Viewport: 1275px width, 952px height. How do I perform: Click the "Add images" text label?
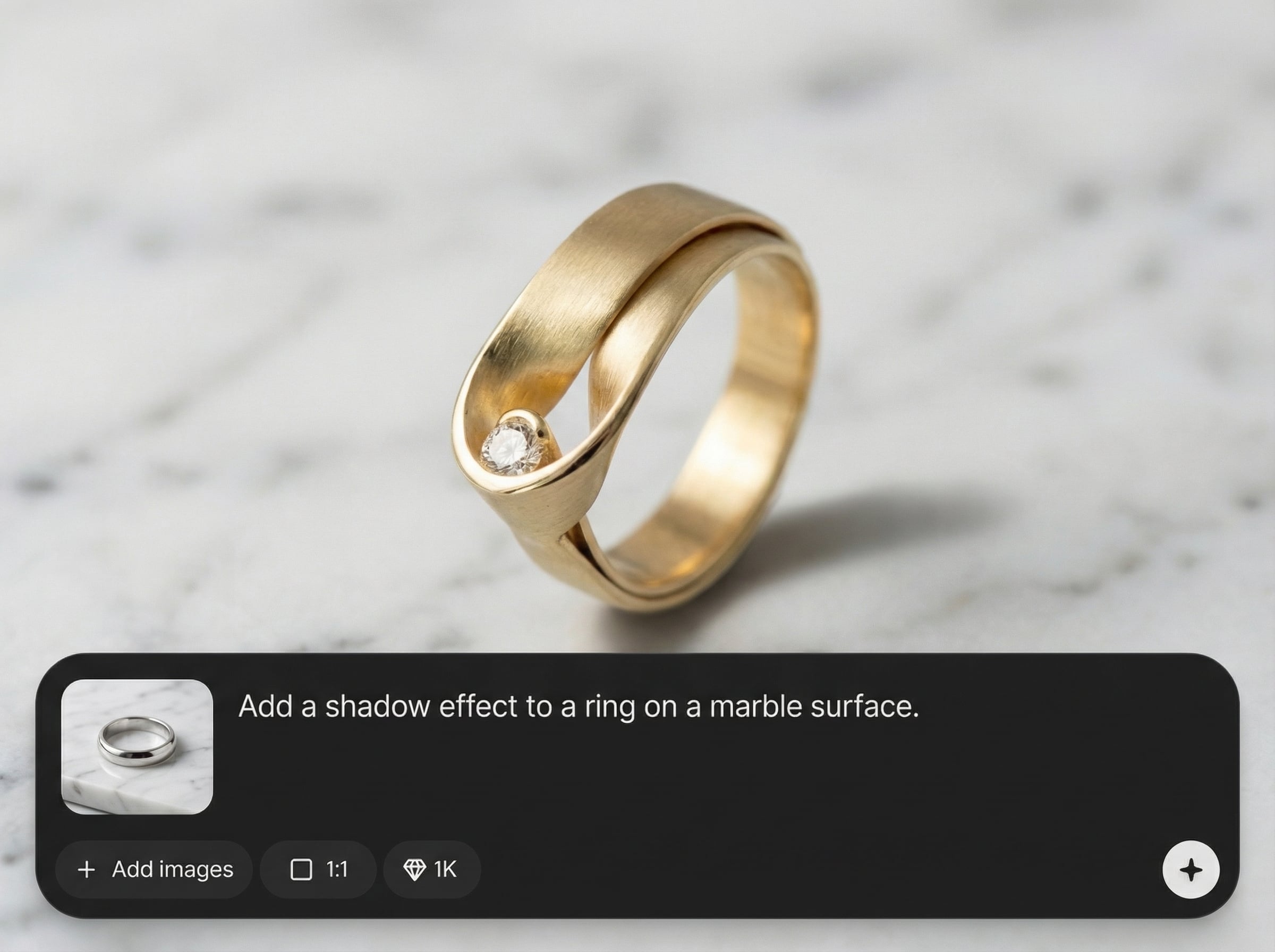(x=172, y=870)
